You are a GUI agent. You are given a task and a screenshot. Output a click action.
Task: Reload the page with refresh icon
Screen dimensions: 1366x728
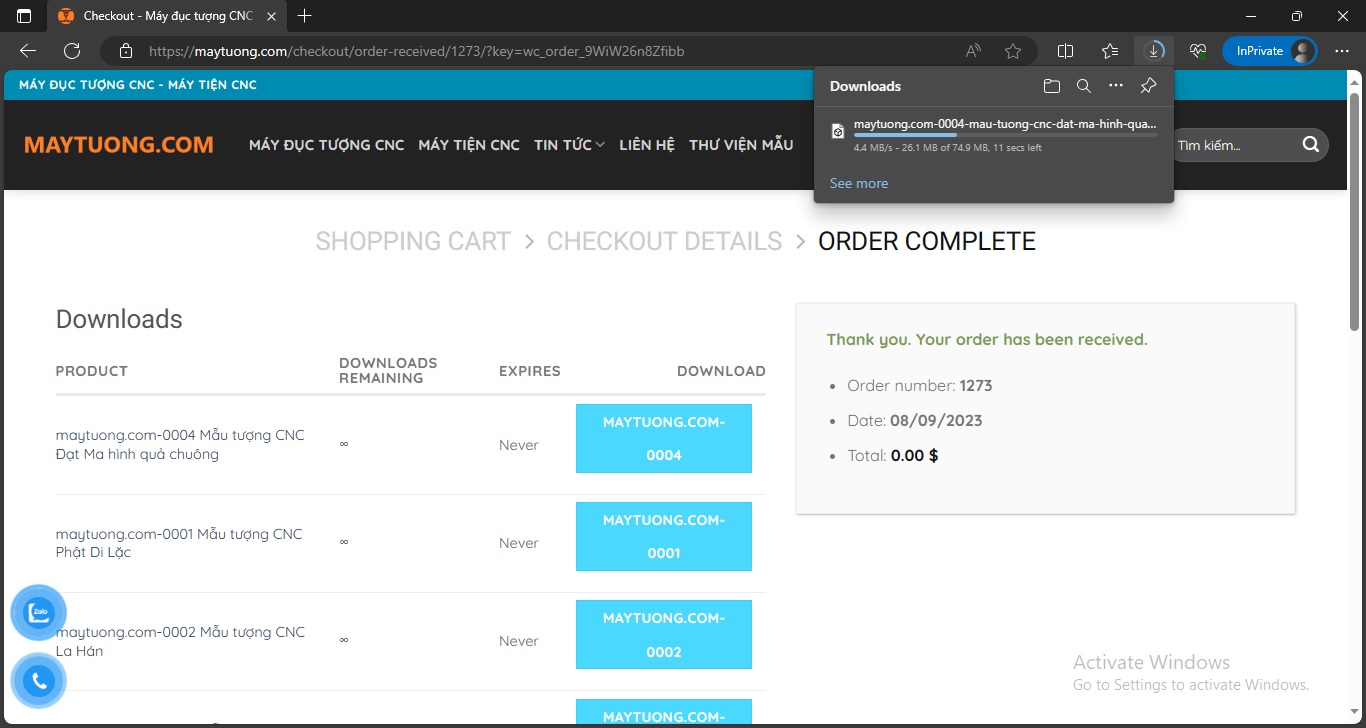click(72, 51)
